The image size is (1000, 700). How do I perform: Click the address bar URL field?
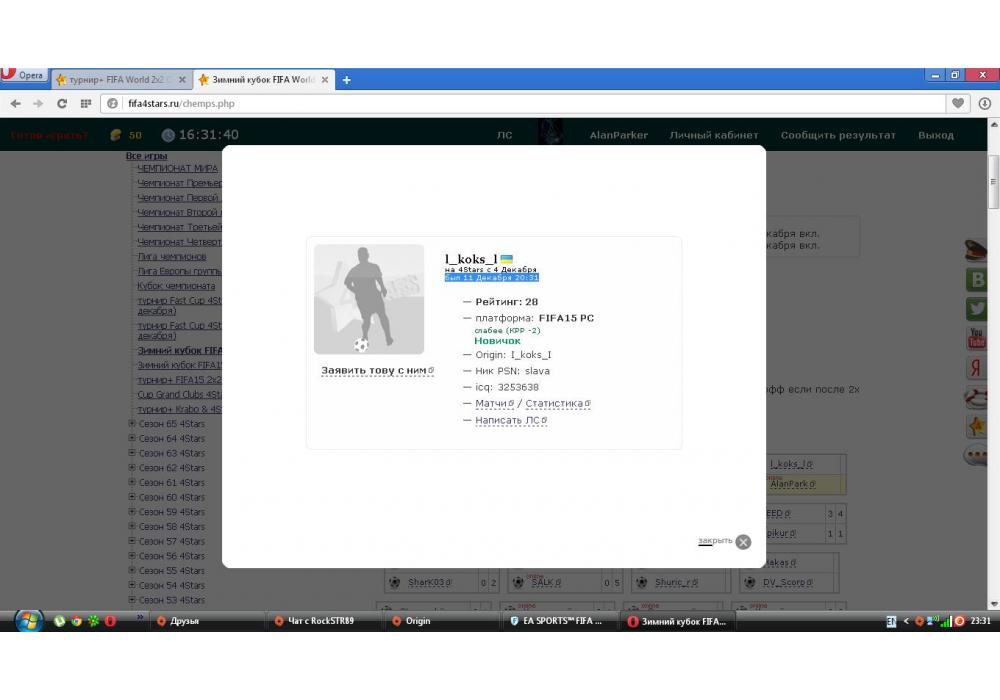click(x=500, y=103)
